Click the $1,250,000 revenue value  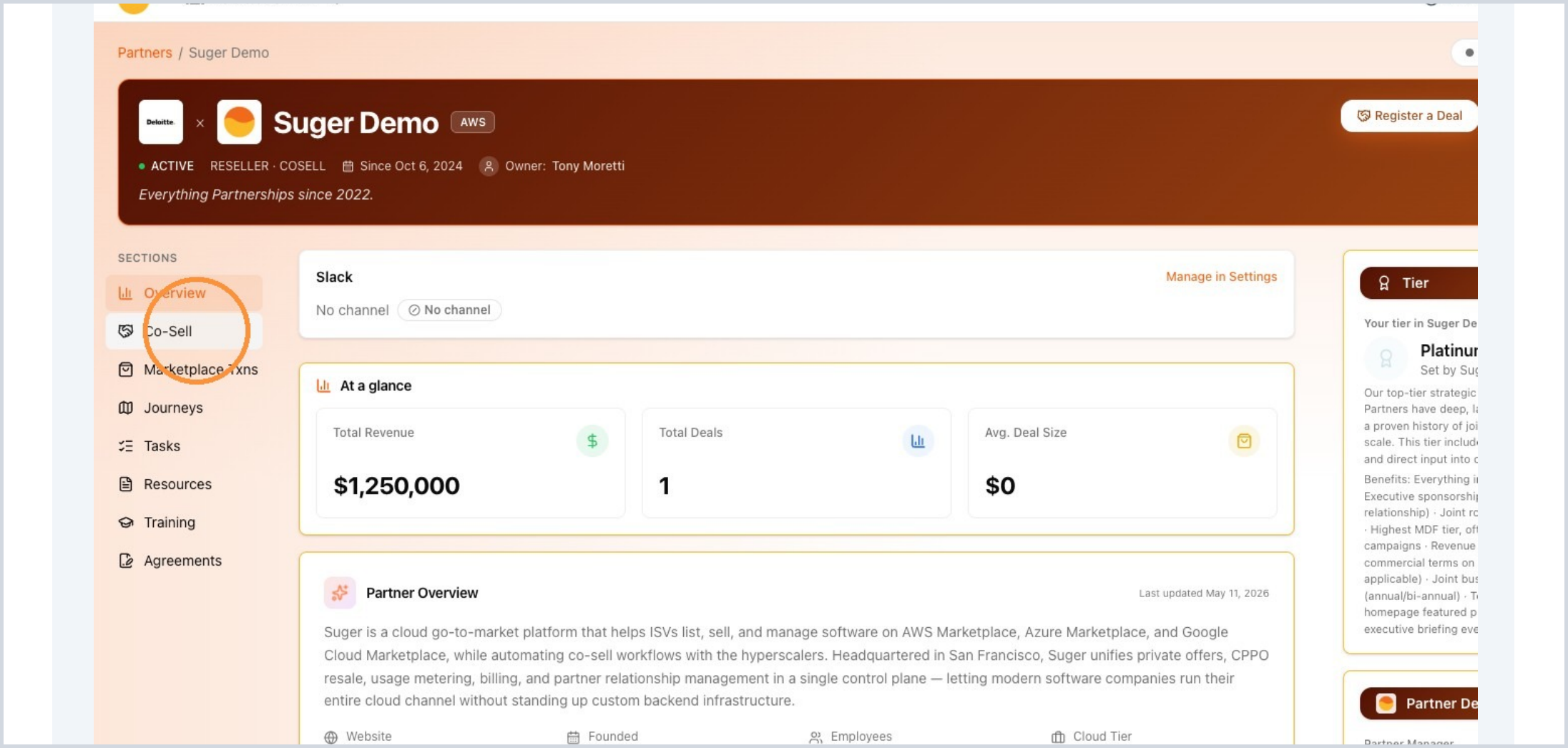[x=396, y=486]
